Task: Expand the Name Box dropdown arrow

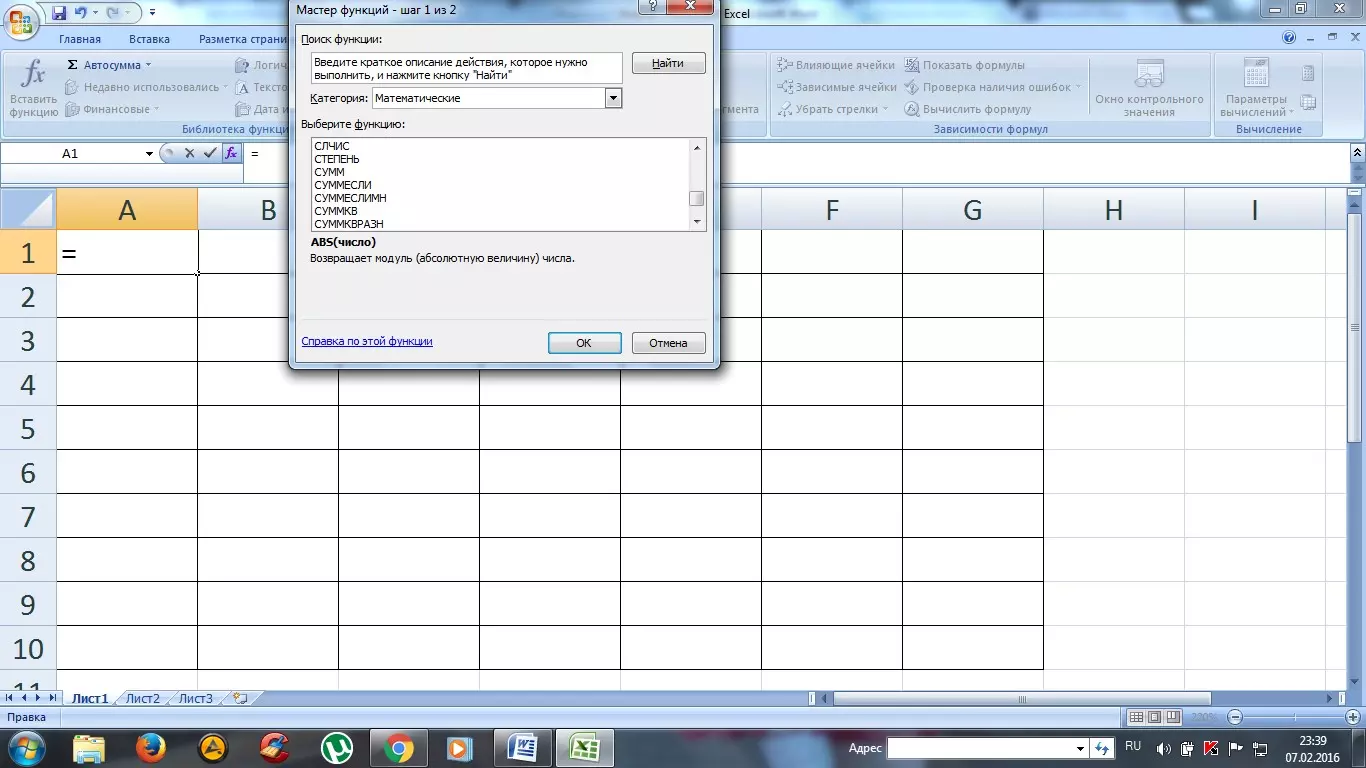Action: (149, 154)
